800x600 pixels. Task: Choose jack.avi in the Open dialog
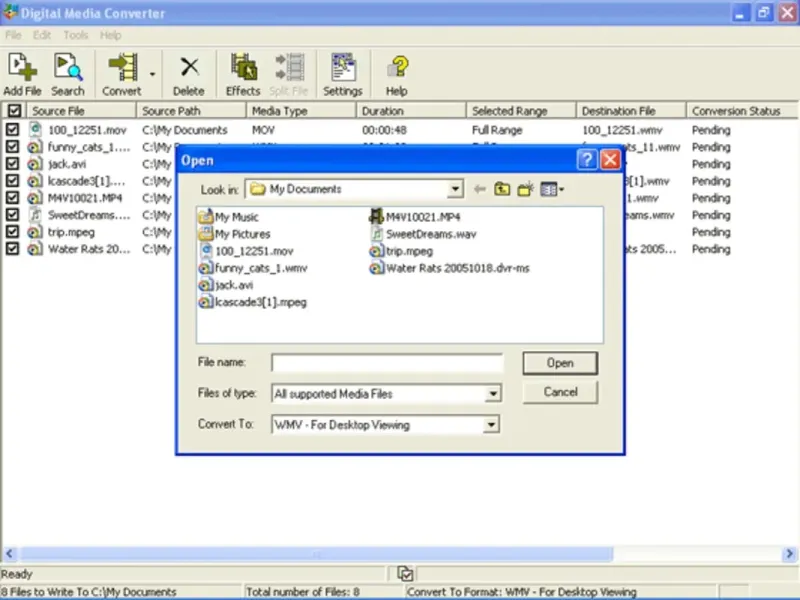[x=226, y=285]
